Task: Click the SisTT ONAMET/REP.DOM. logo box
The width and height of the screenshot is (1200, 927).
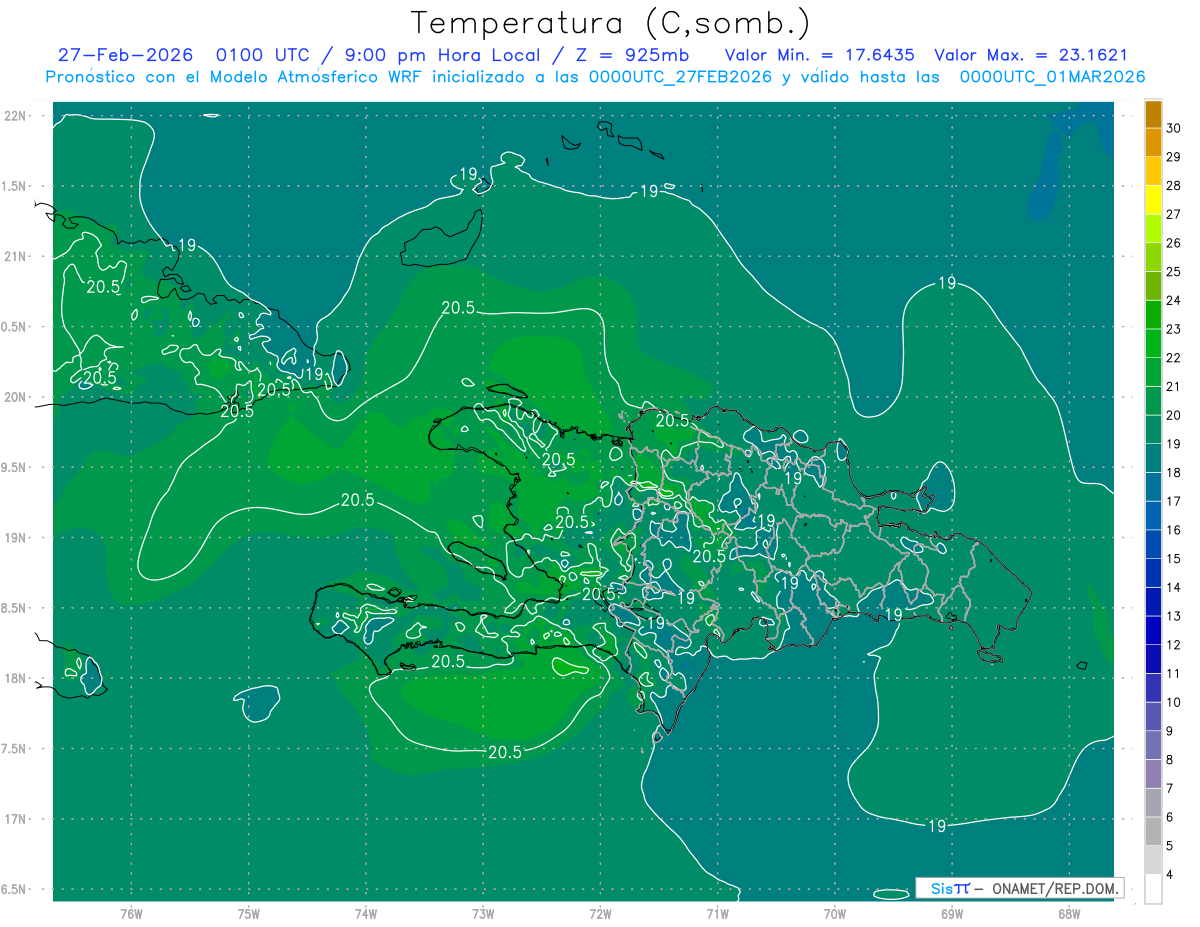Action: point(1019,888)
